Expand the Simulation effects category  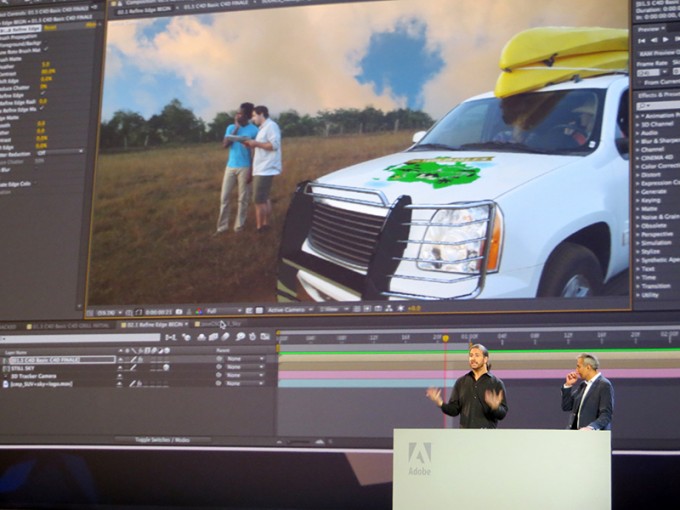tap(638, 243)
